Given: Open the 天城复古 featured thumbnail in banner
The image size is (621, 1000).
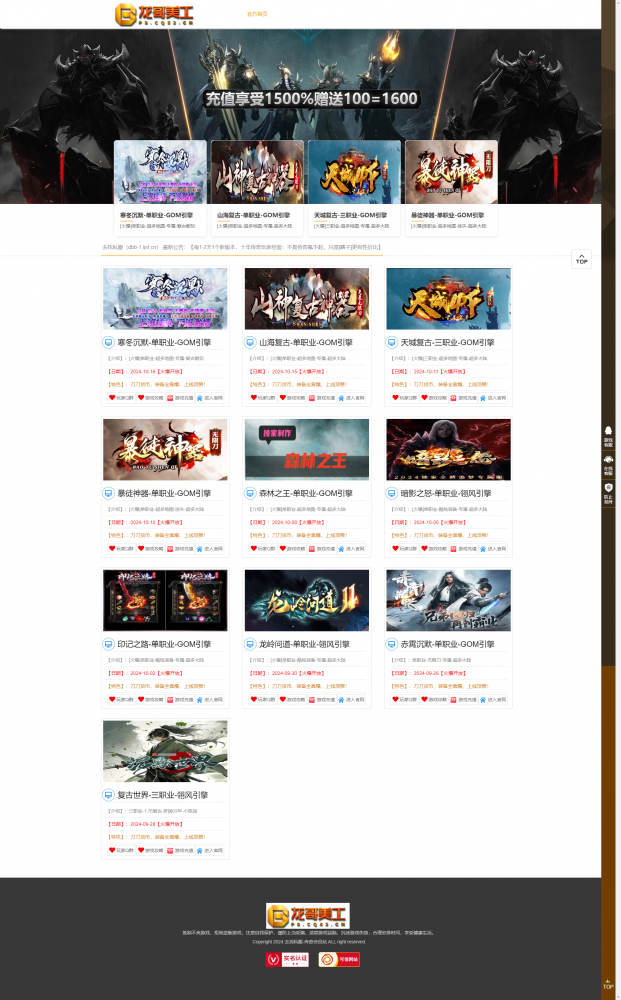Looking at the screenshot, I should (354, 172).
